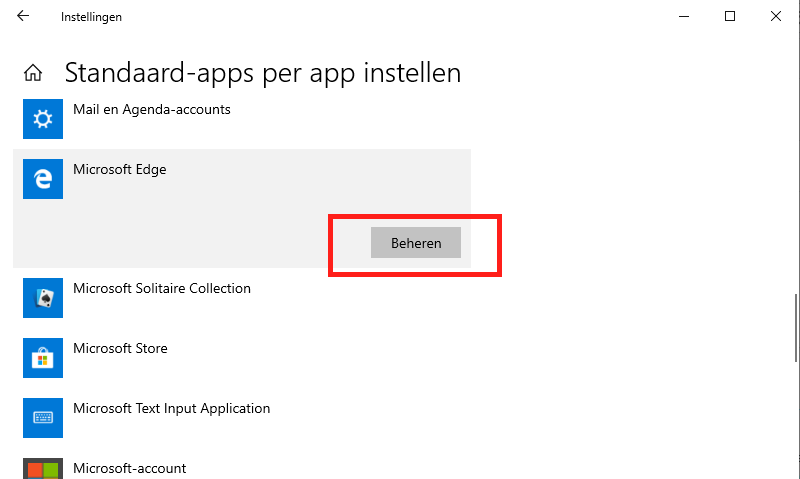
Task: Maximize the Instellingen window
Action: click(x=730, y=16)
